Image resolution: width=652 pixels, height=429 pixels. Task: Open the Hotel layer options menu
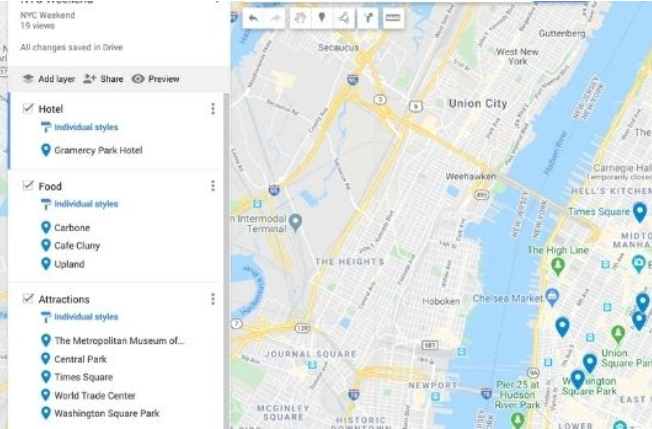point(213,109)
